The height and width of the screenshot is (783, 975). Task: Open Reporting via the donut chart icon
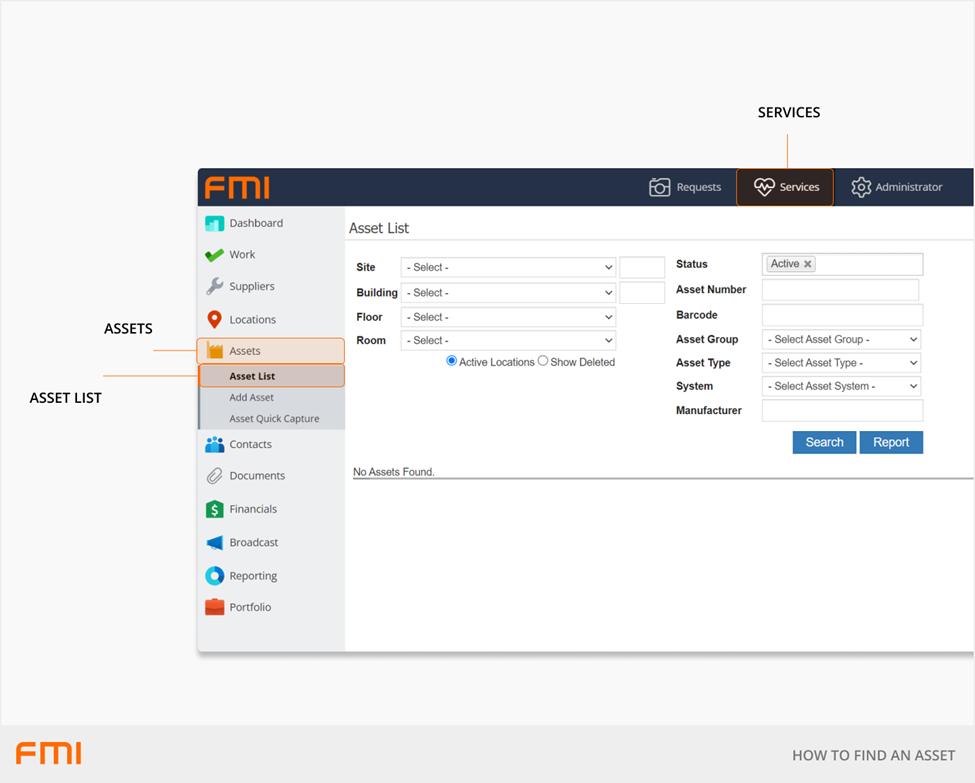tap(214, 576)
